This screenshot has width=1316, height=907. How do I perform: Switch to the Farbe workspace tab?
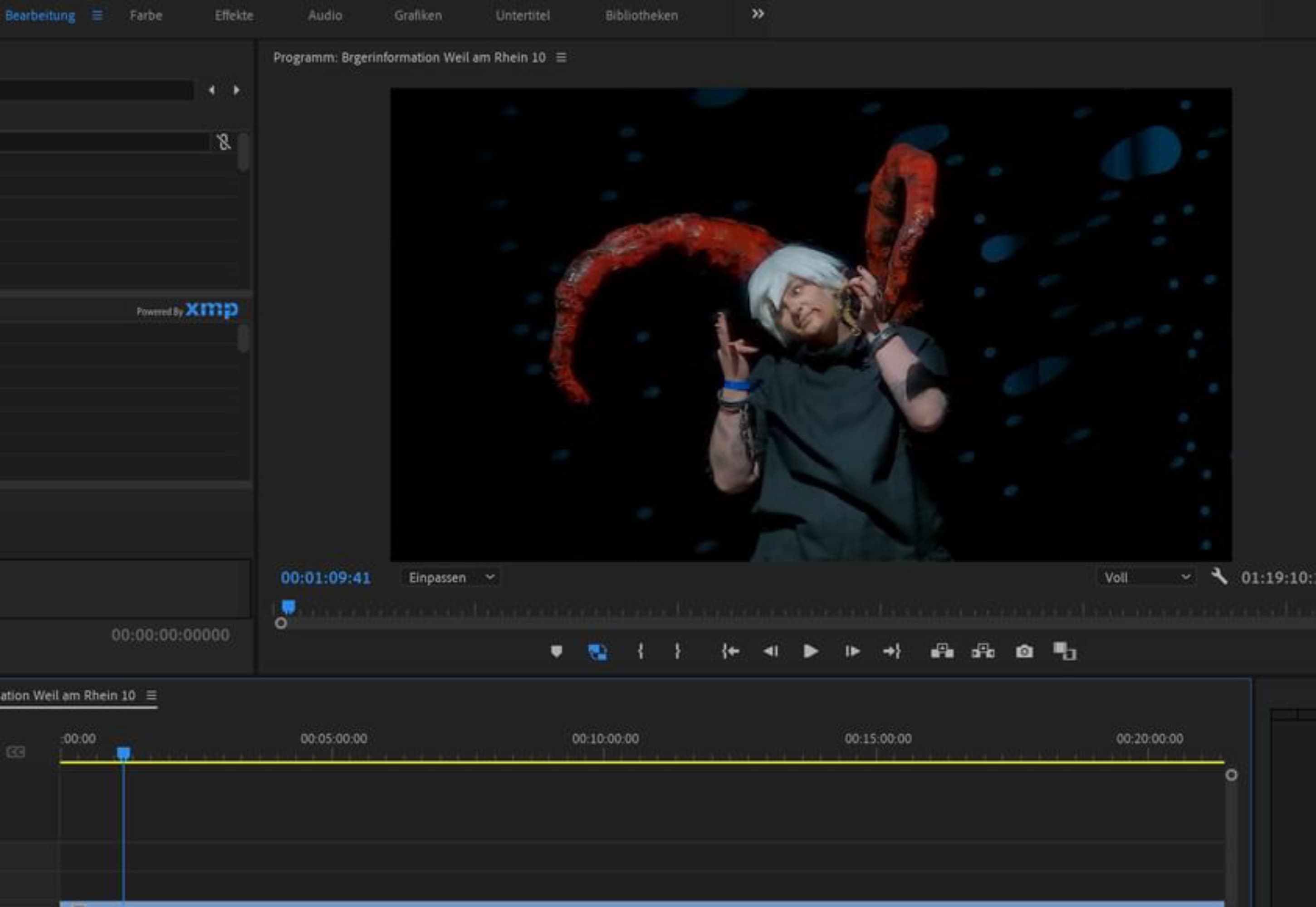tap(146, 15)
